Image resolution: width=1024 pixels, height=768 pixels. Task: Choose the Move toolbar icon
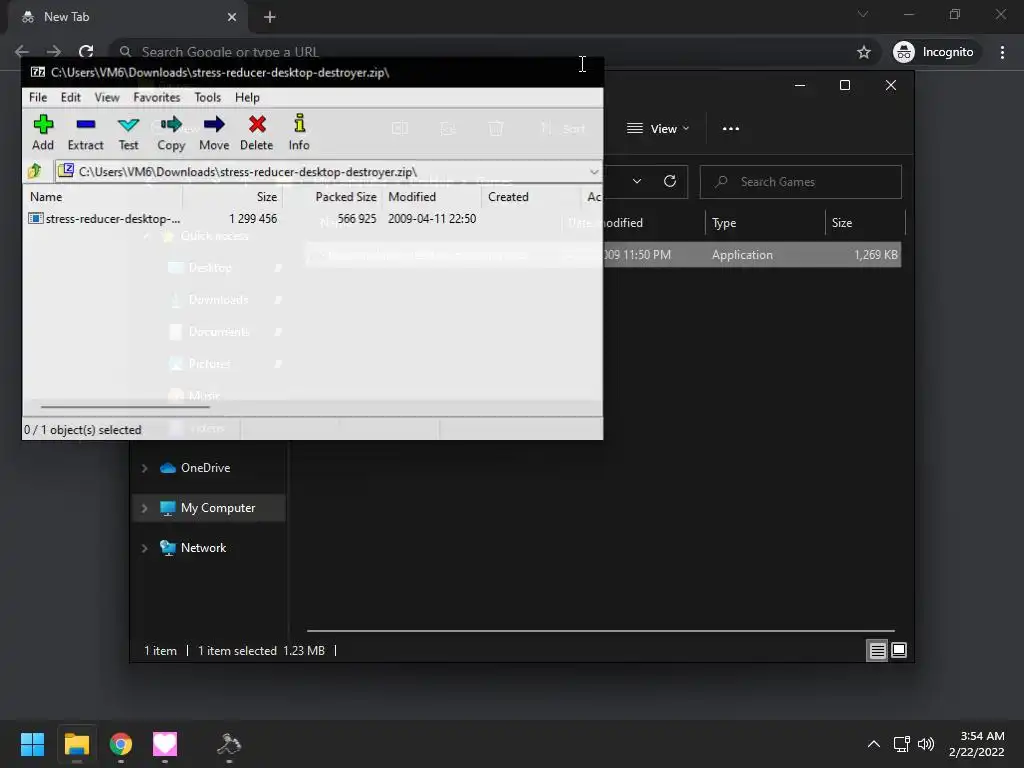click(x=214, y=133)
